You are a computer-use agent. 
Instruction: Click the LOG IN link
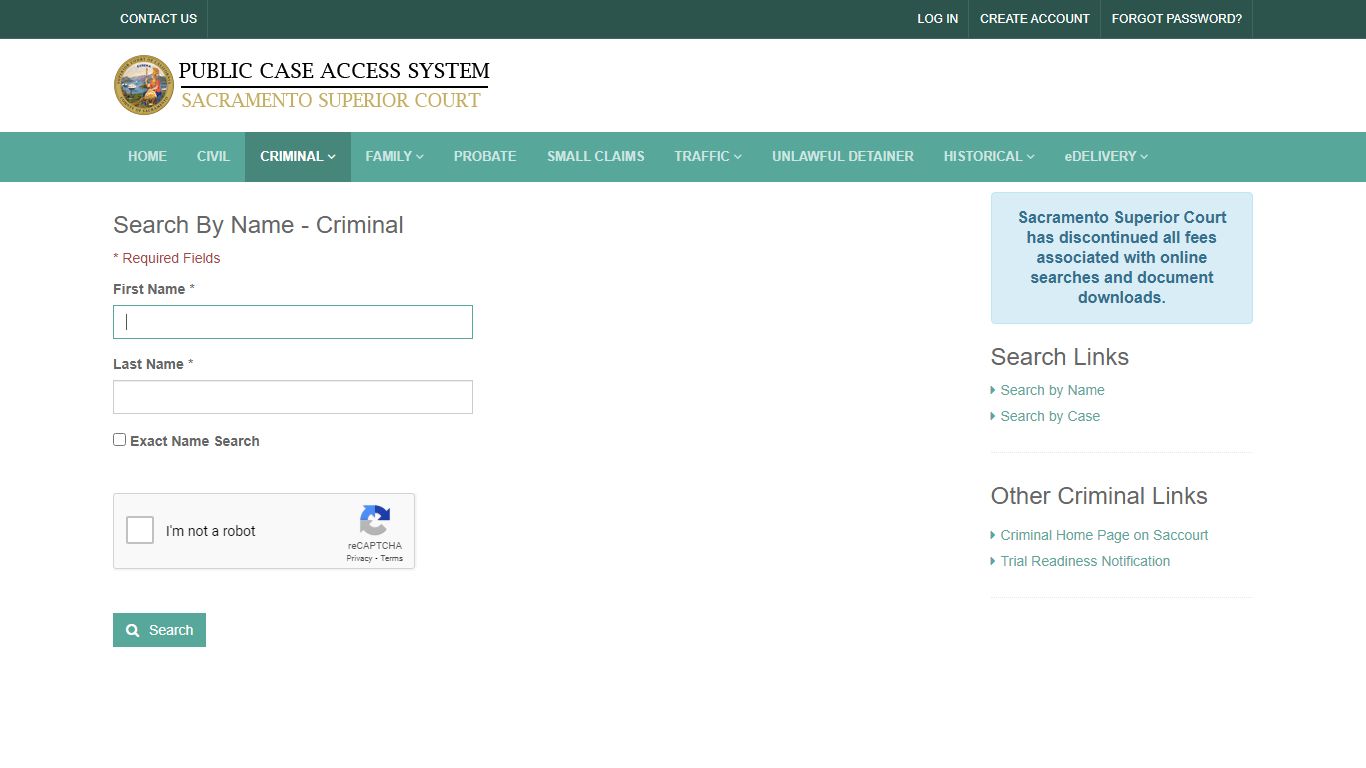tap(937, 19)
